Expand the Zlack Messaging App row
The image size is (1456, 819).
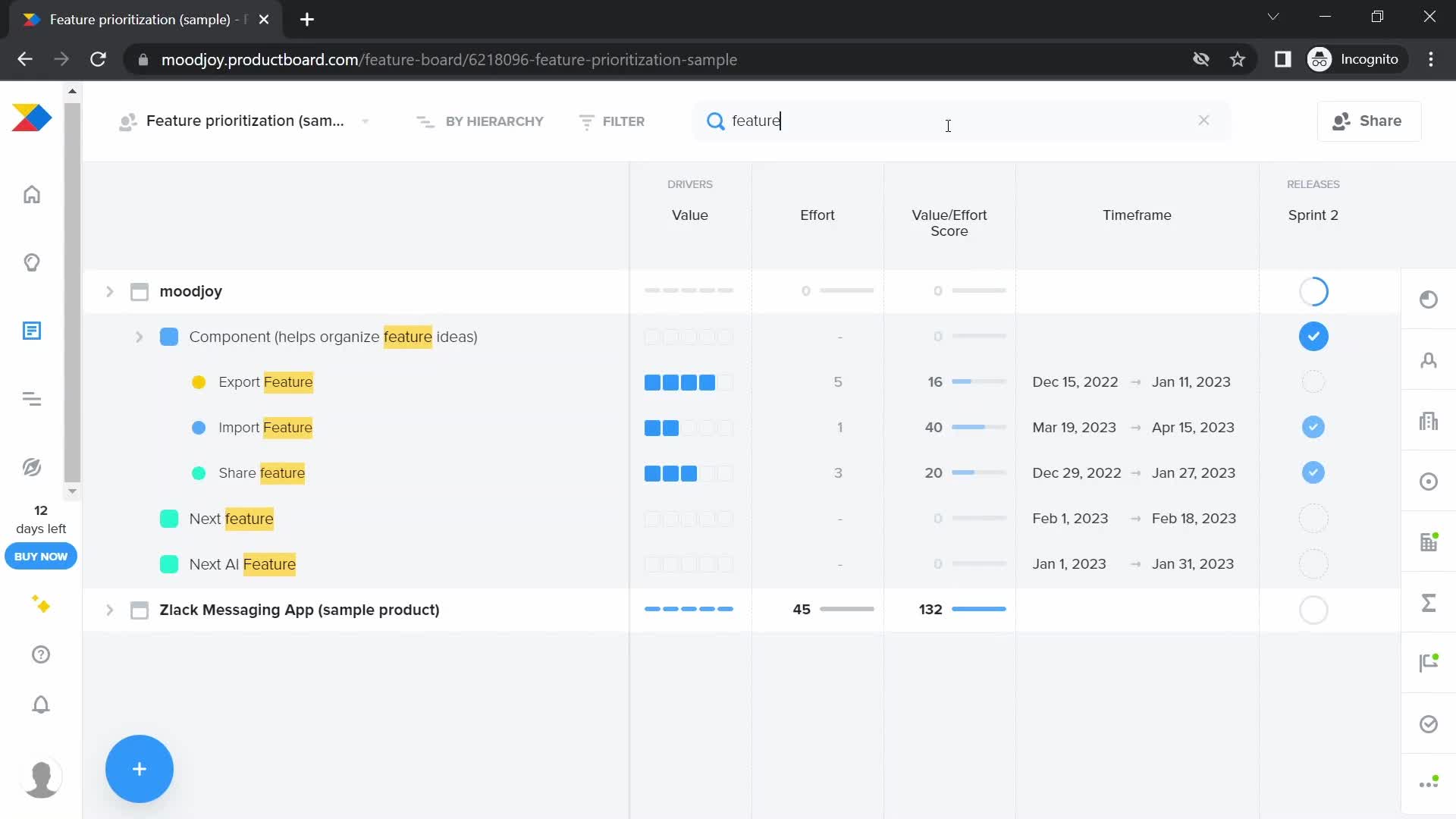(x=109, y=610)
